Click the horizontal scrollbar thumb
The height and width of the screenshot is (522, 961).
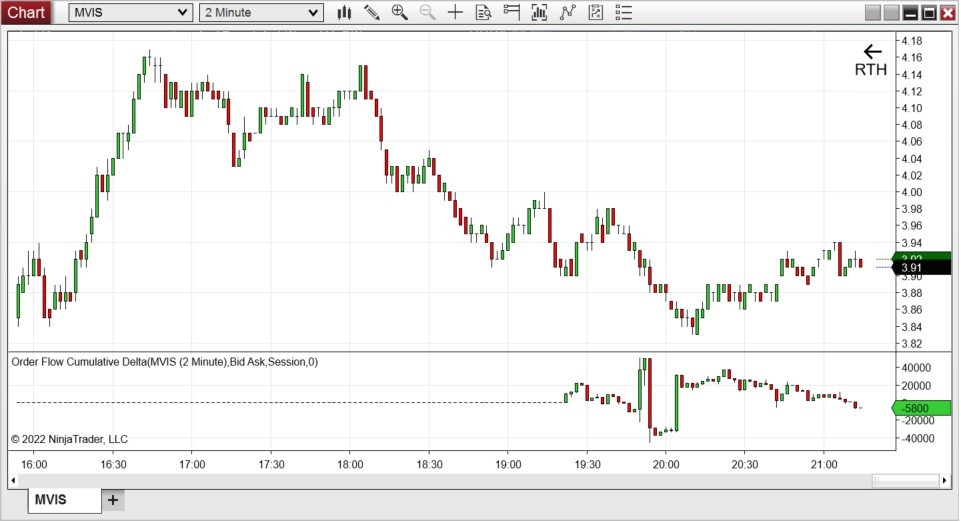tap(906, 480)
